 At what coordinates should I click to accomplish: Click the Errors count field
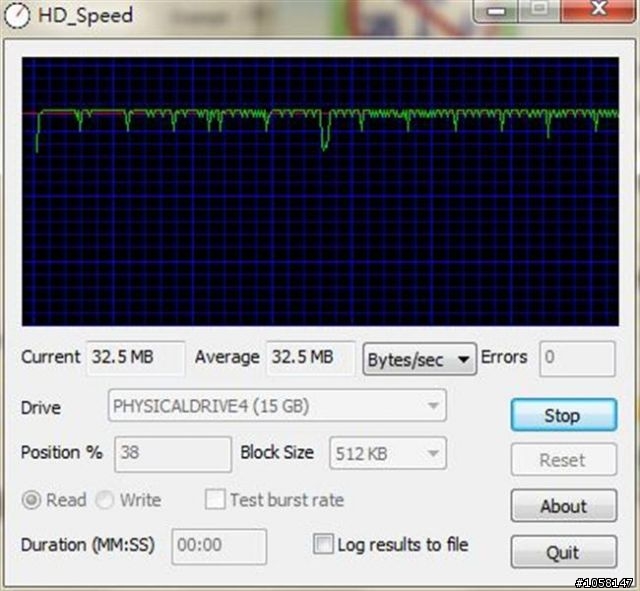(x=577, y=359)
